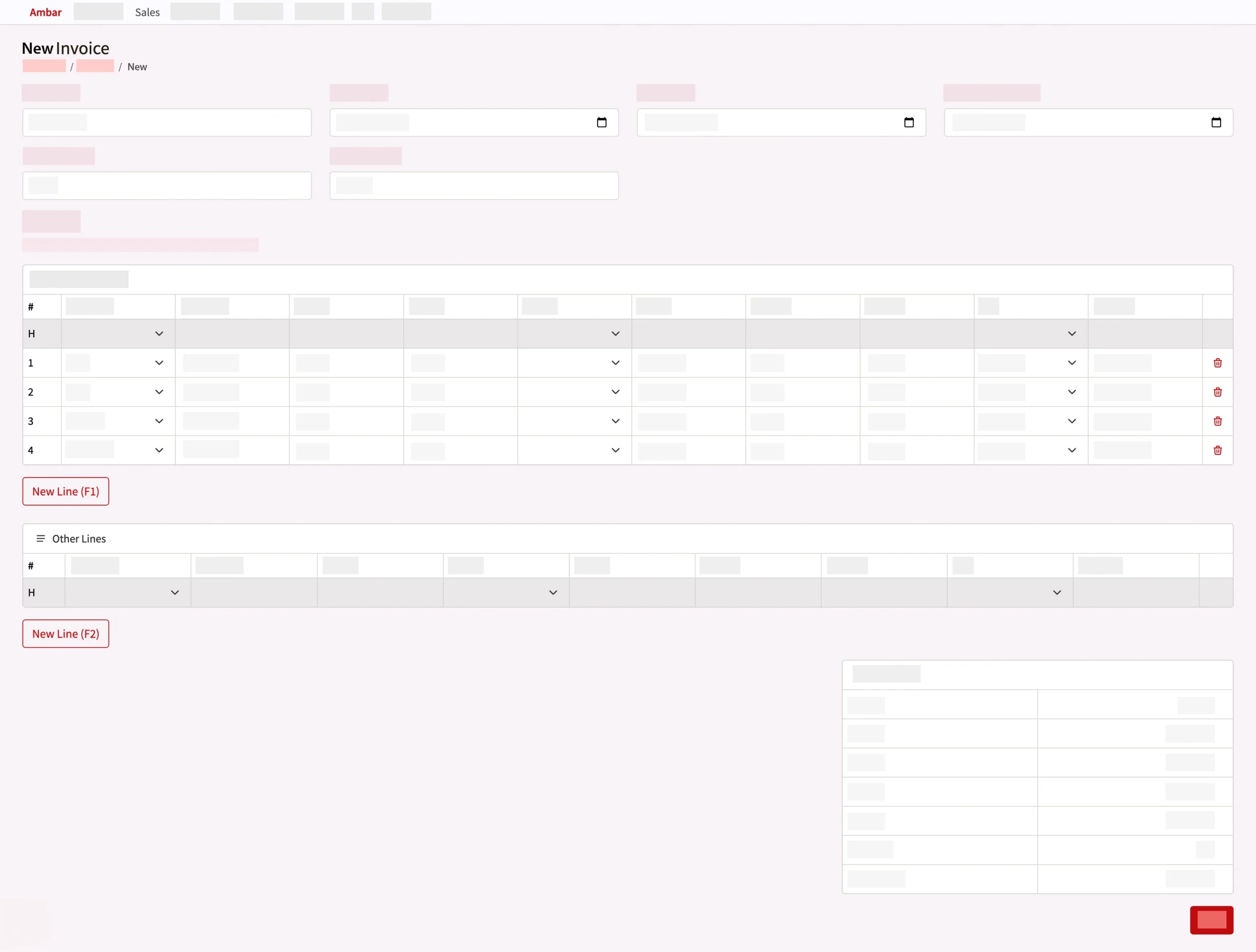Click the red button at bottom right
This screenshot has height=952, width=1256.
pos(1211,920)
